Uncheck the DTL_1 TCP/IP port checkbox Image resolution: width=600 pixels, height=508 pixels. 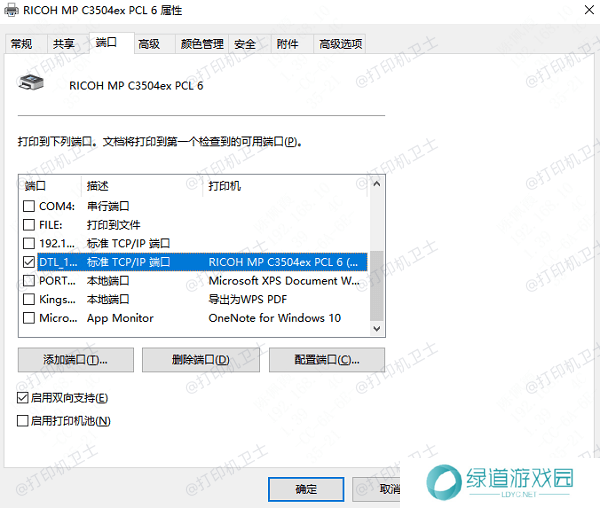[28, 262]
